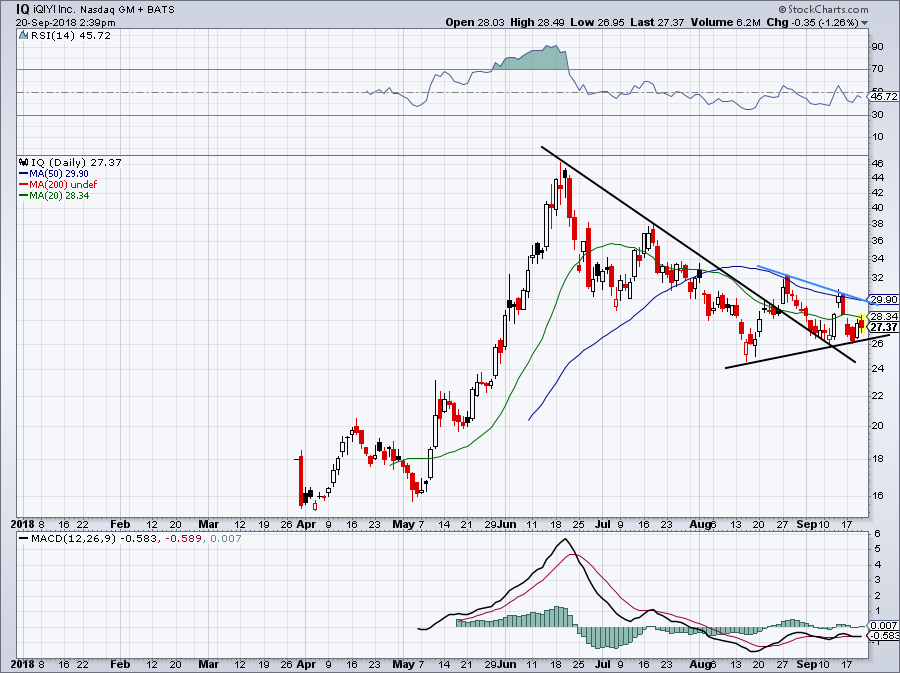Screen dimensions: 900x673
Task: Click the RSI(14) 45.72 legend label
Action: [71, 36]
